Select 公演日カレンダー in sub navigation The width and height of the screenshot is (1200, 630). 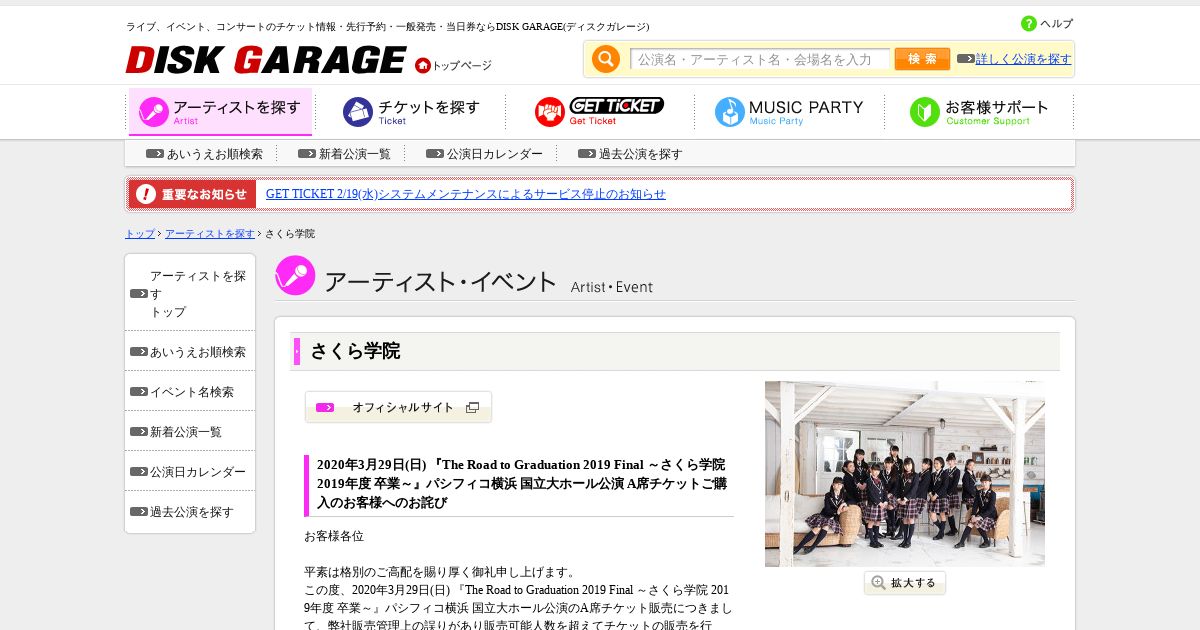(x=495, y=154)
